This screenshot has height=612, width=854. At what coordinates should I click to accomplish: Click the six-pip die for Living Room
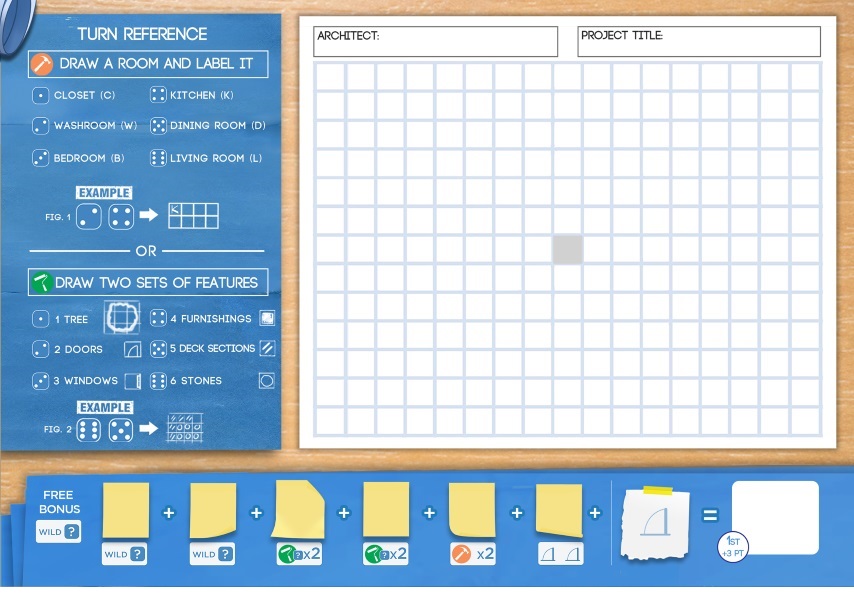[x=158, y=158]
